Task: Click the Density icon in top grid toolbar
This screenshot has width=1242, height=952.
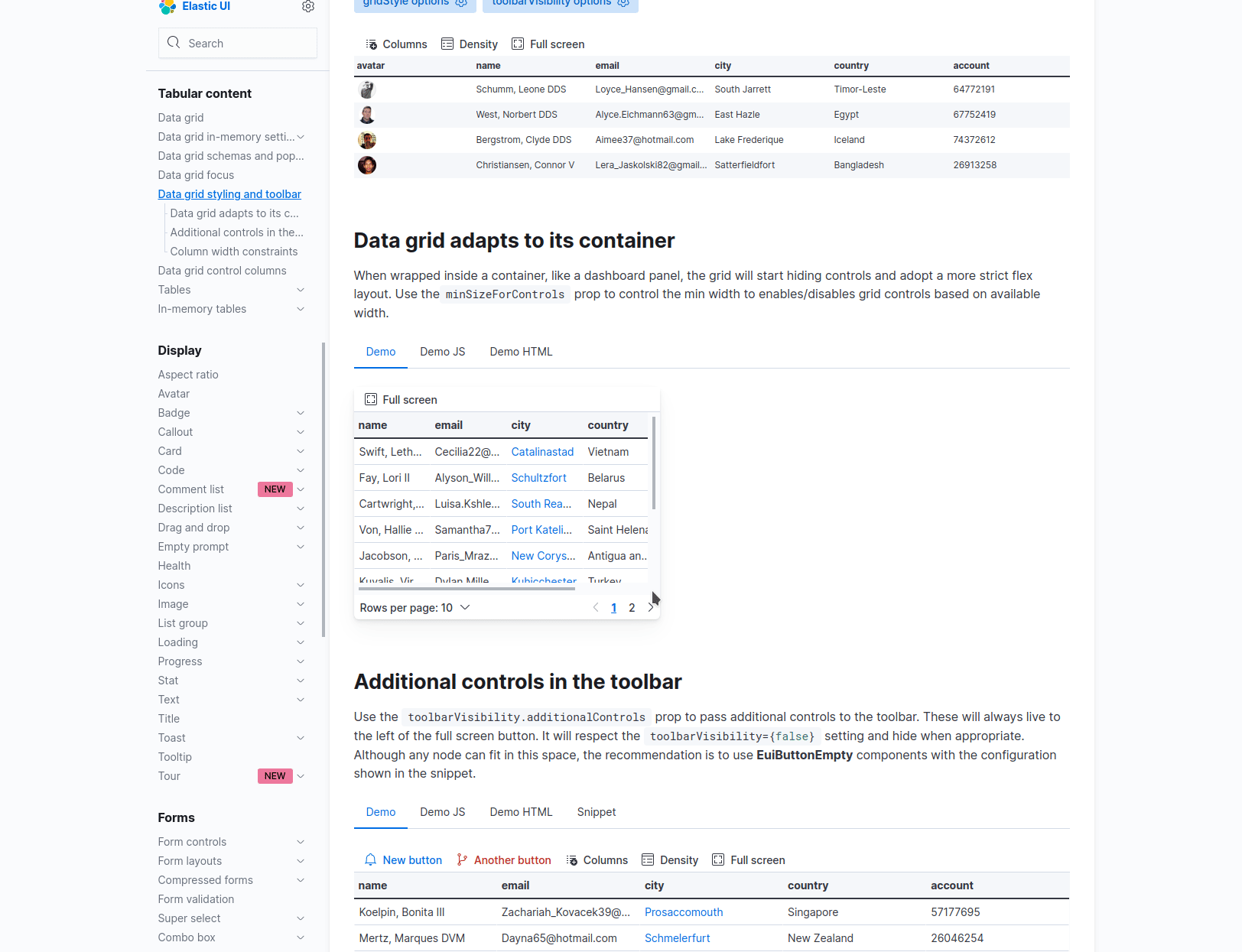Action: pos(447,44)
